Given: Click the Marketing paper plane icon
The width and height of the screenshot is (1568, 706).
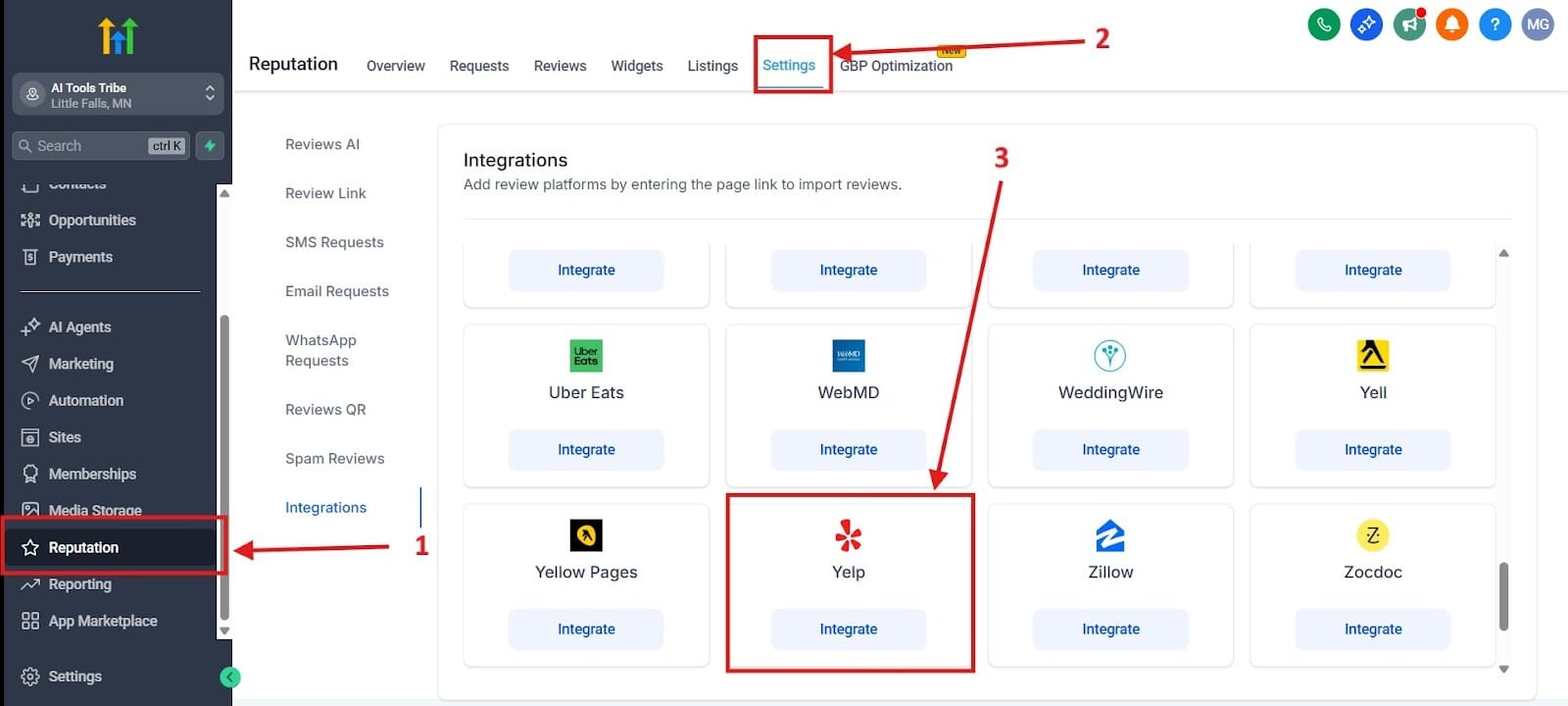Looking at the screenshot, I should click(30, 364).
